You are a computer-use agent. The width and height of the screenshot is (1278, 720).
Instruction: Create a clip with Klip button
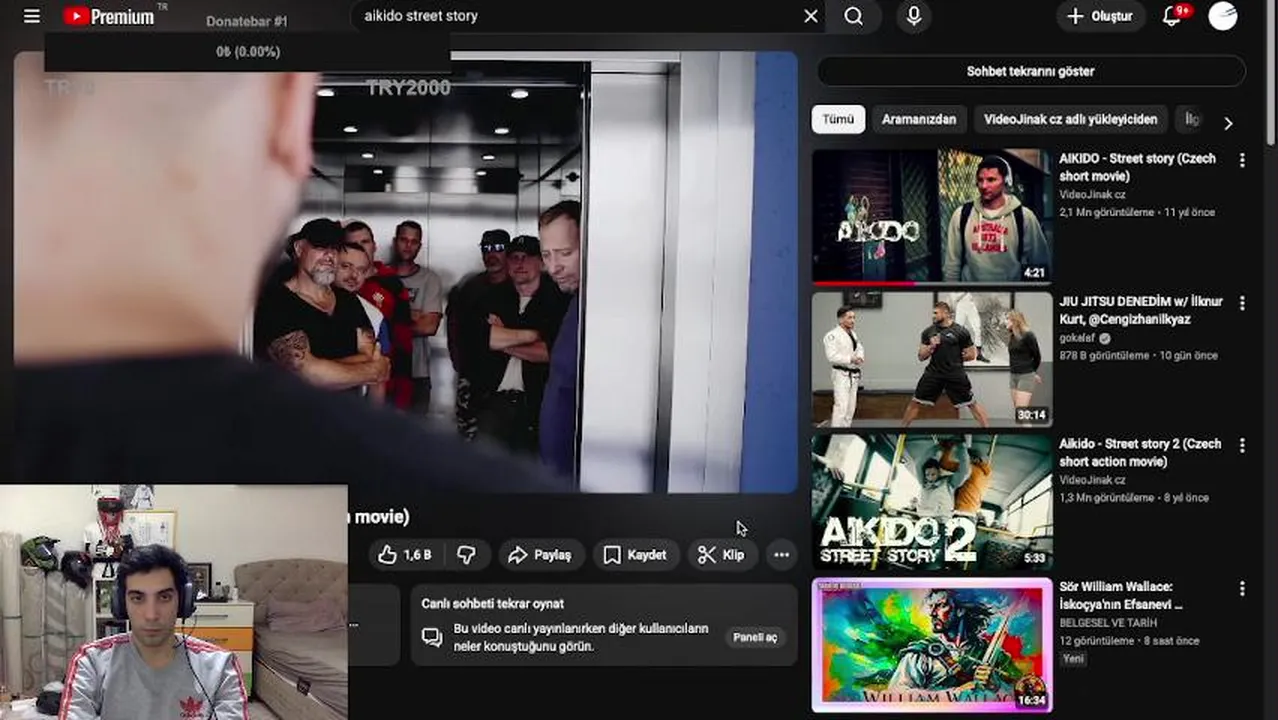(x=722, y=555)
